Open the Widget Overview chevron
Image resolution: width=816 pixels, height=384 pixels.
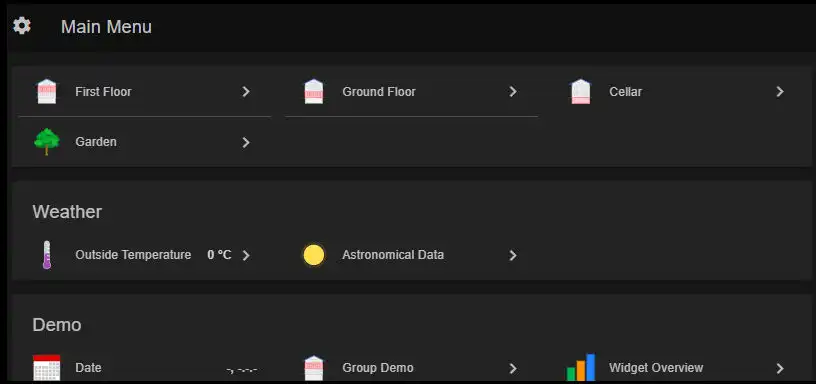coord(780,368)
